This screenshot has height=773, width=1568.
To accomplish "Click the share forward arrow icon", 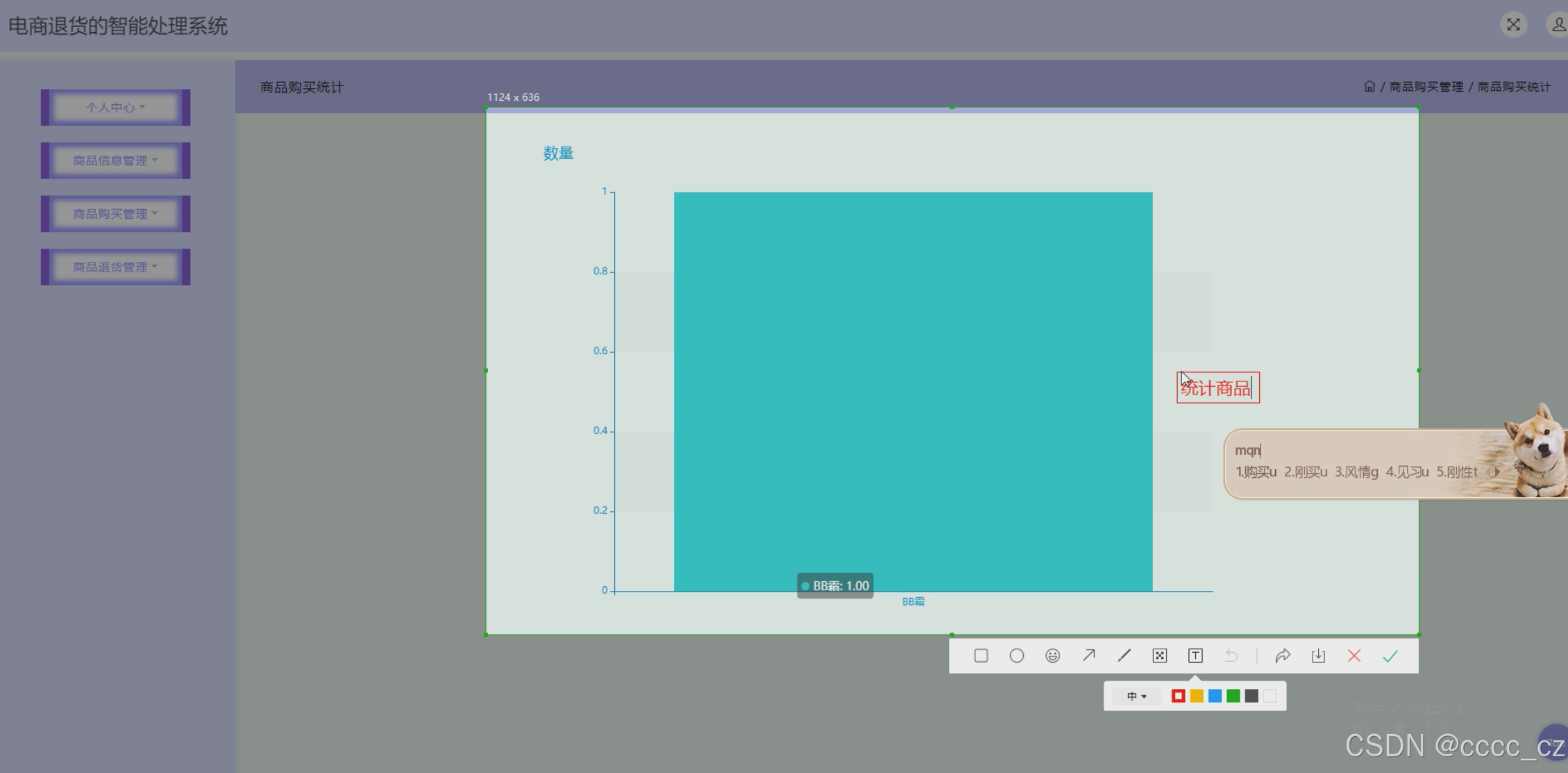I will pyautogui.click(x=1283, y=656).
